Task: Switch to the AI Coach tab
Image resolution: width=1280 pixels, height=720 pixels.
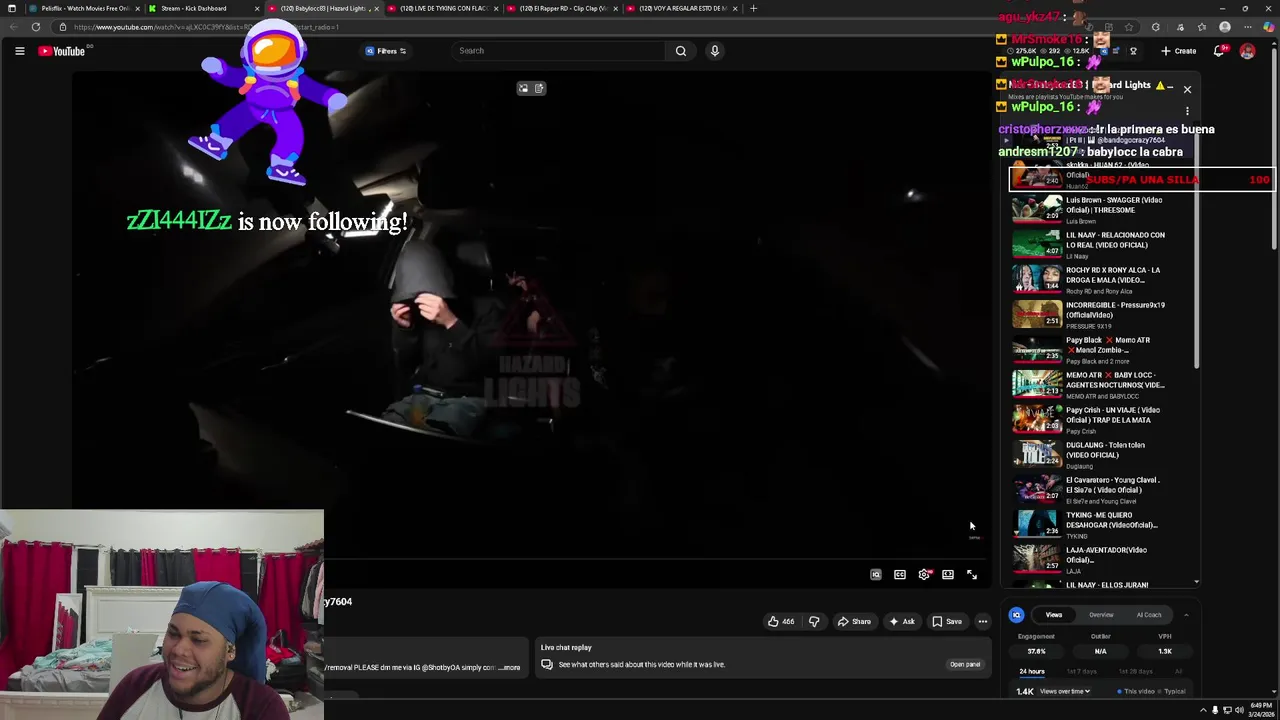Action: tap(1149, 615)
